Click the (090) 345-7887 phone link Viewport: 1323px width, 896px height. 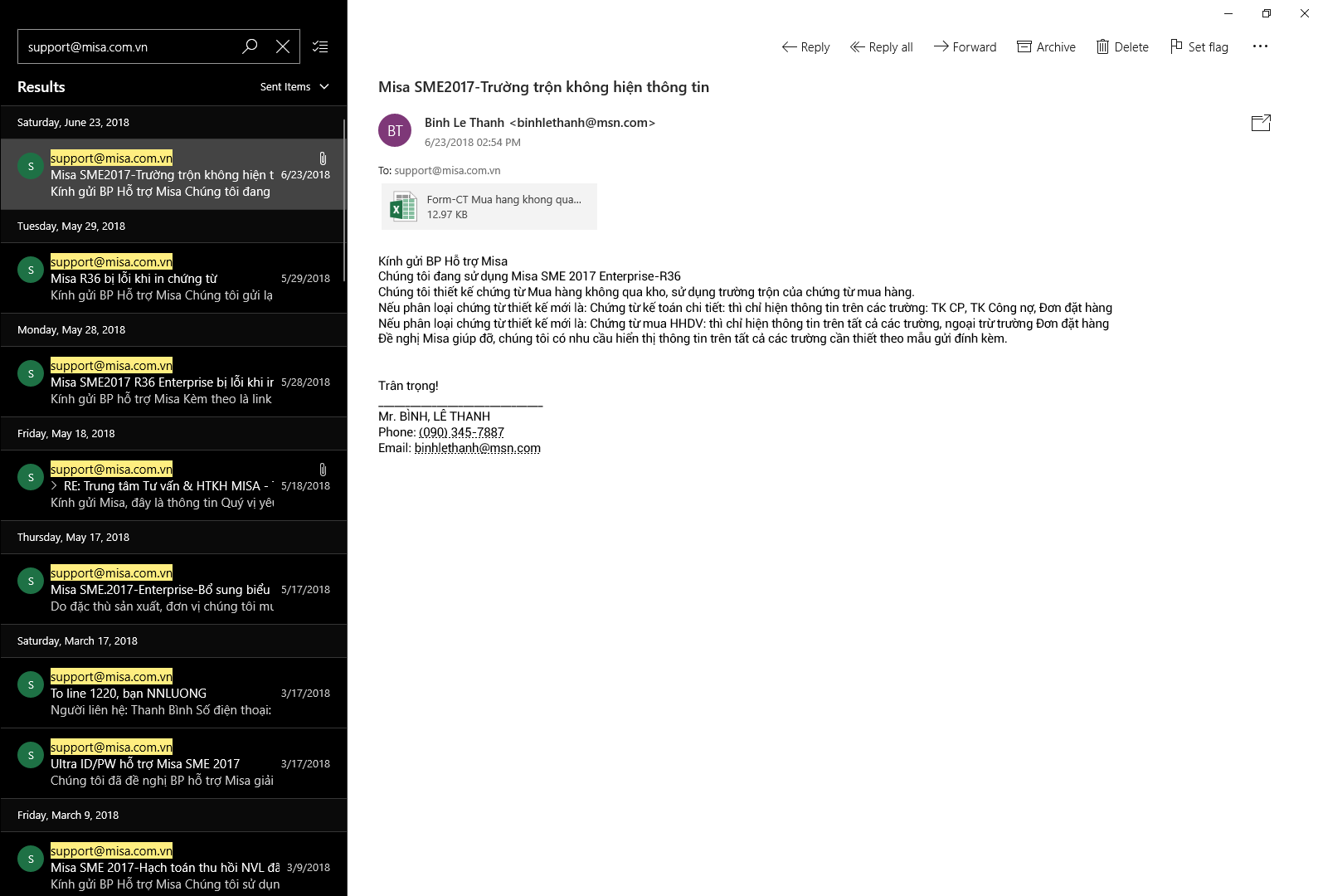[461, 432]
